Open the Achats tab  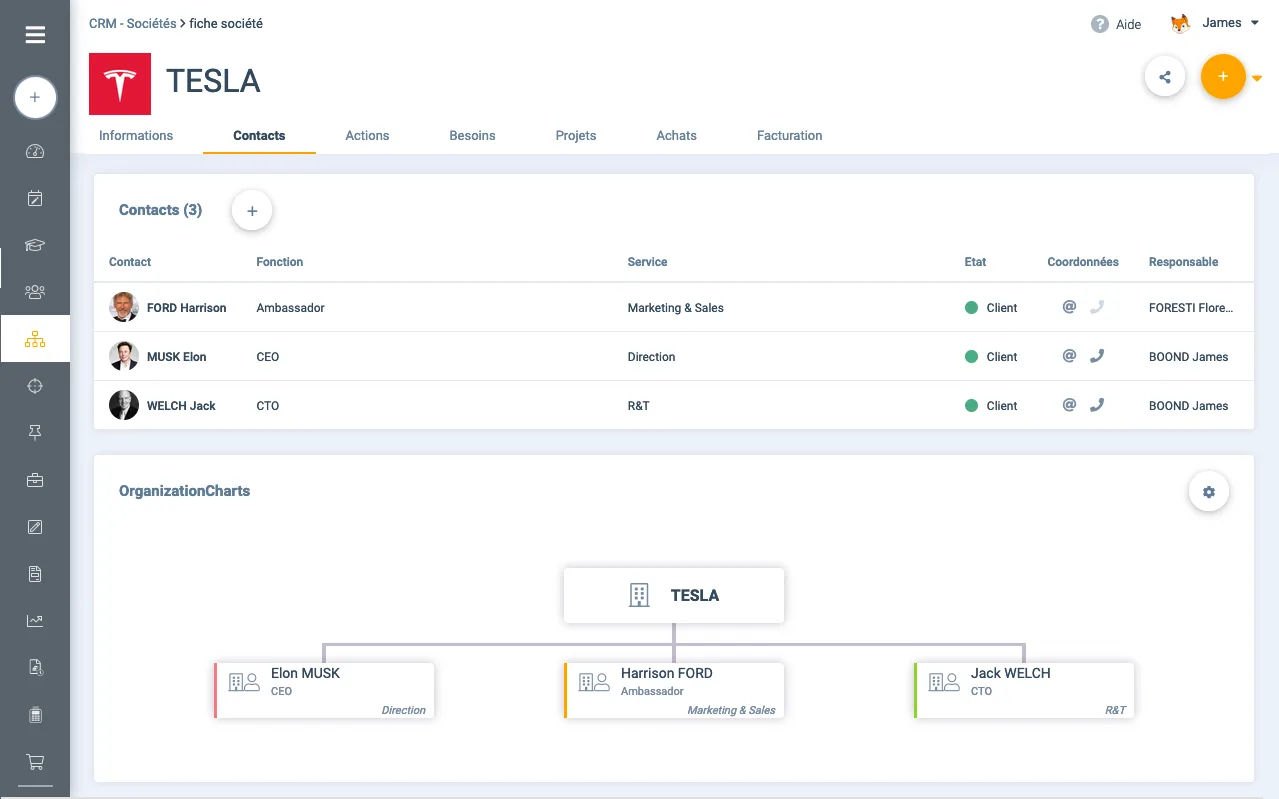coord(677,136)
